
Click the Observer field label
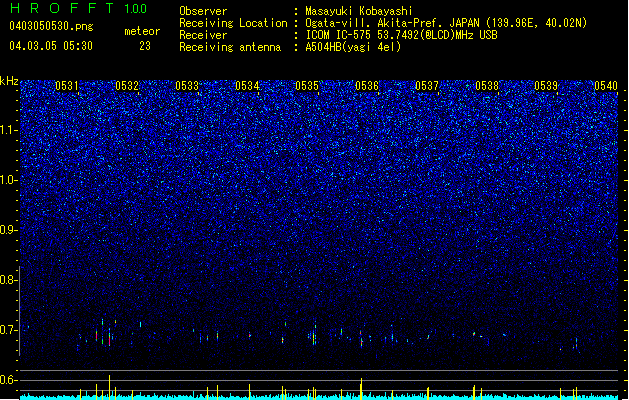[x=203, y=11]
